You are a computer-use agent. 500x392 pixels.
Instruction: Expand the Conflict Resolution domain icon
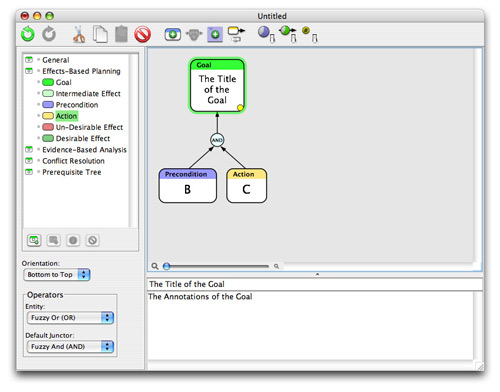29,161
